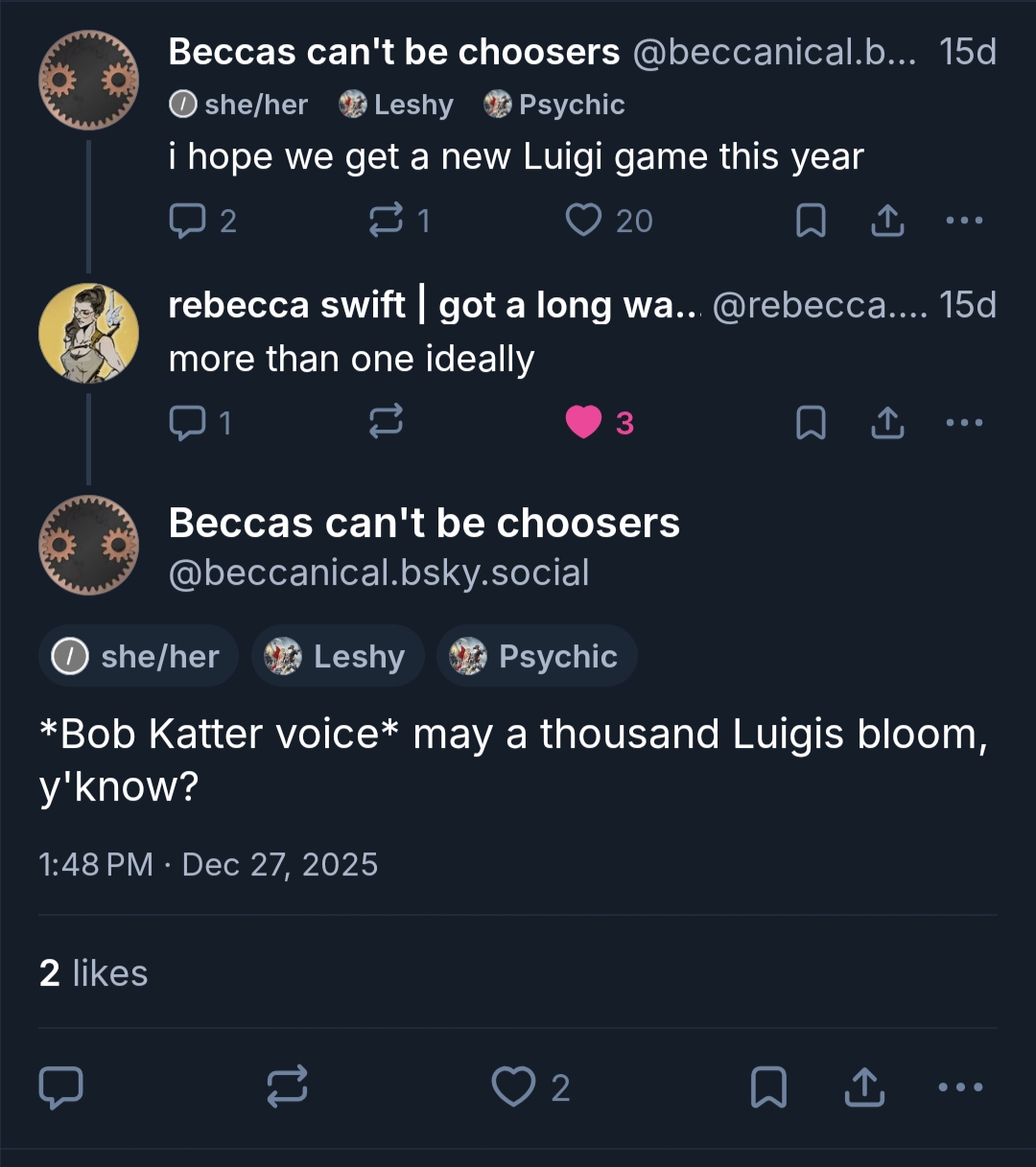Click the large Leshy label badge
Screen dimensions: 1036x1167
coord(338,657)
